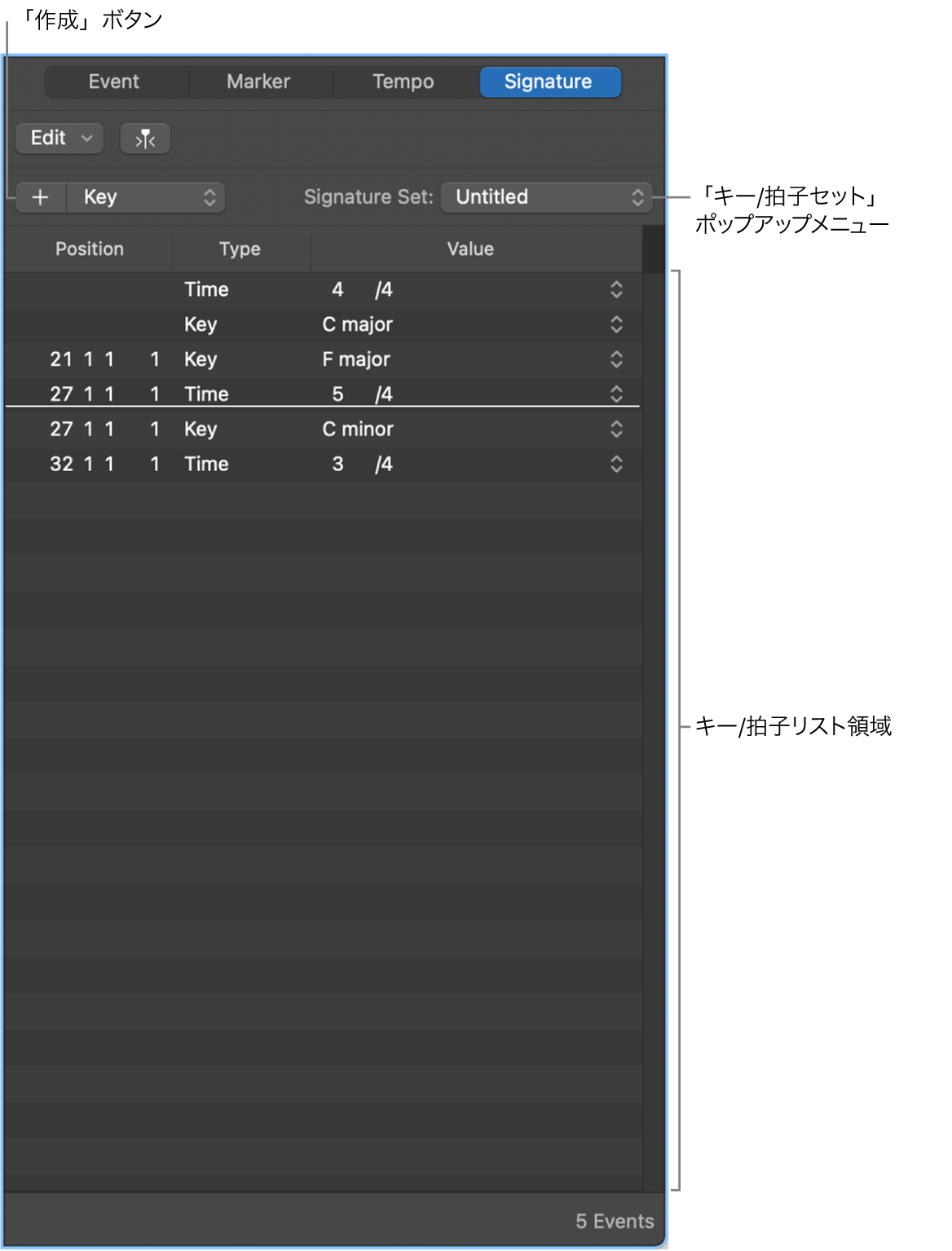This screenshot has width=952, height=1251.
Task: Click the 3/4 Time event value stepper
Action: pos(615,464)
